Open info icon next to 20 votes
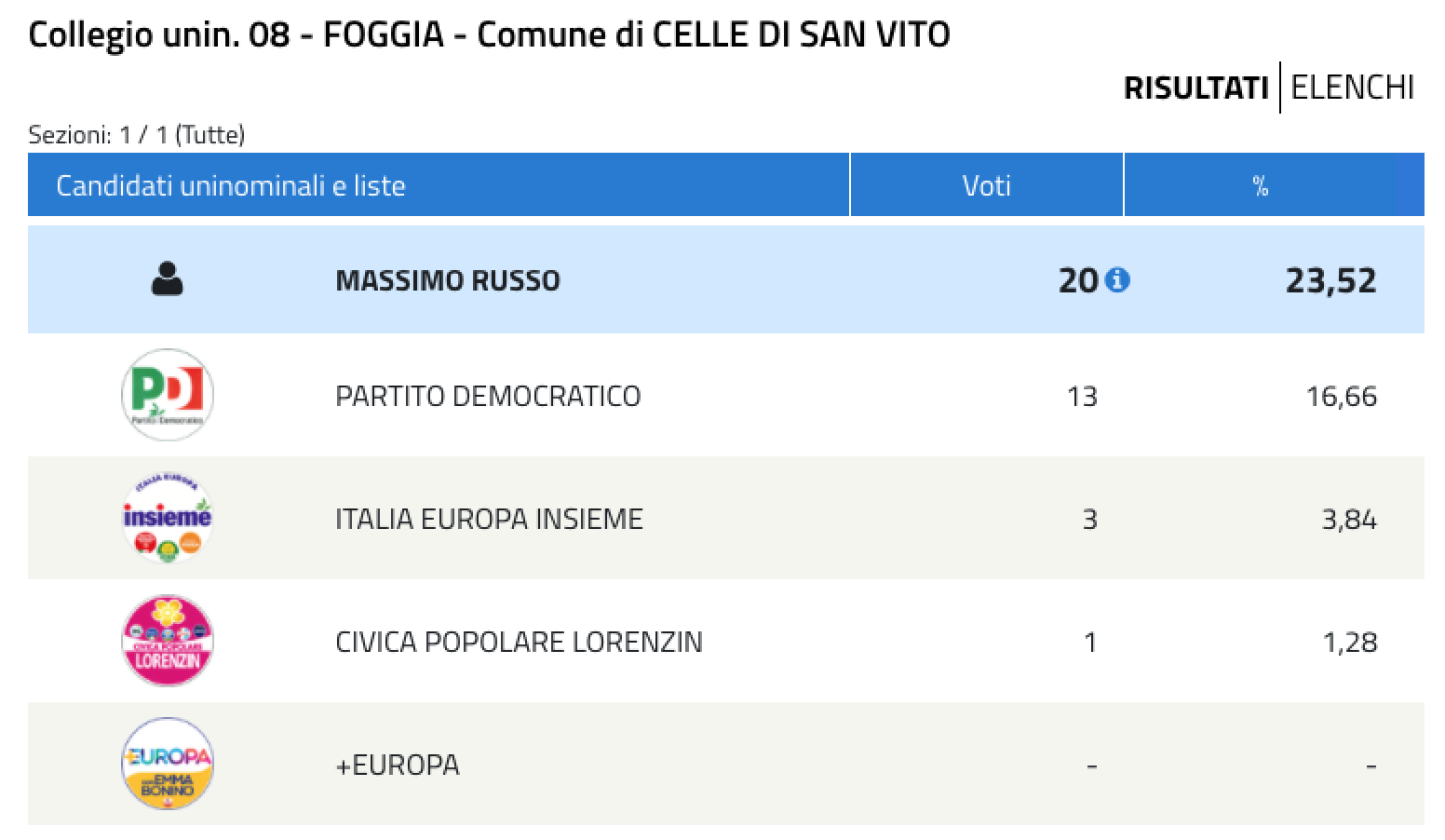Screen dimensions: 1445x840 coord(1117,281)
